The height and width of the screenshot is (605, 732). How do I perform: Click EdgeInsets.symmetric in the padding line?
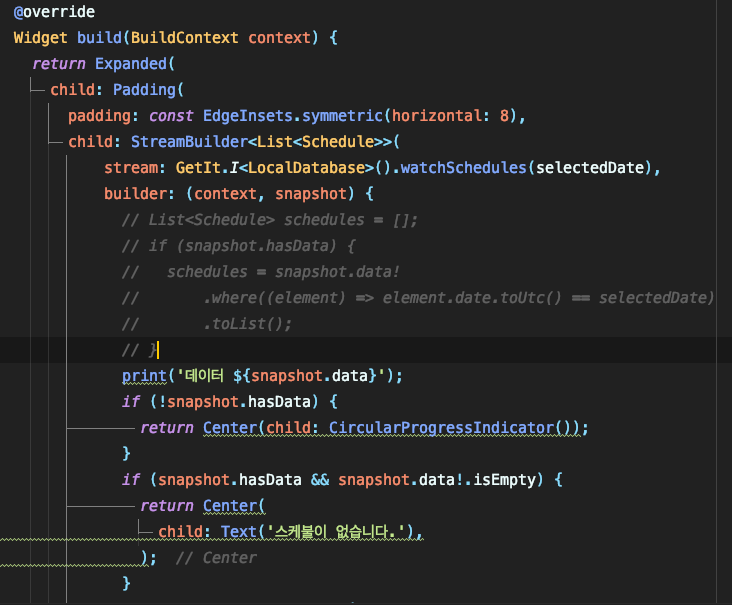(293, 116)
